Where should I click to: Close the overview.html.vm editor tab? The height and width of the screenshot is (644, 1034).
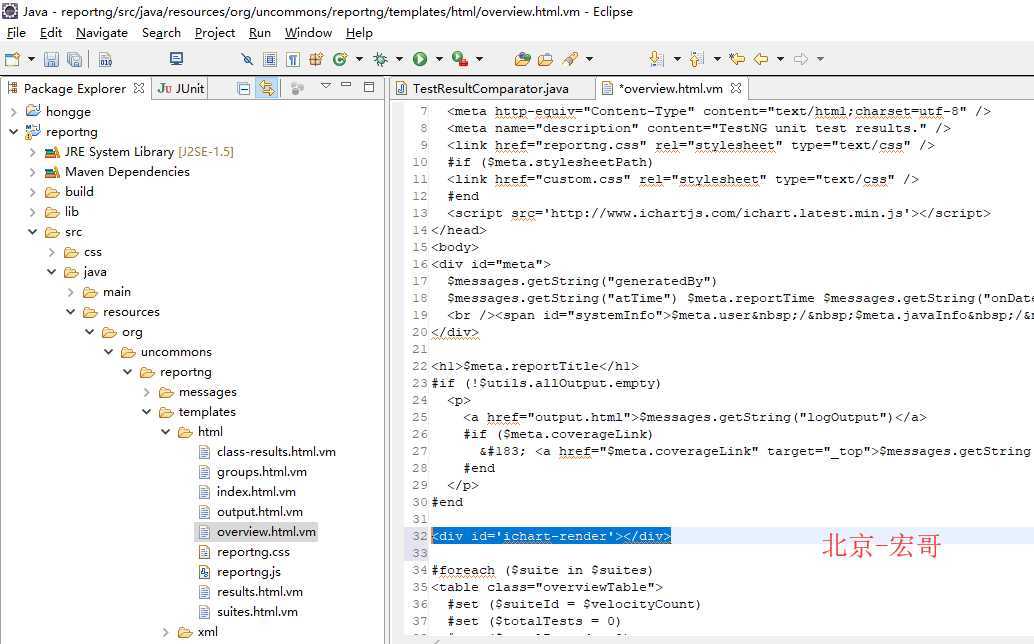point(736,88)
